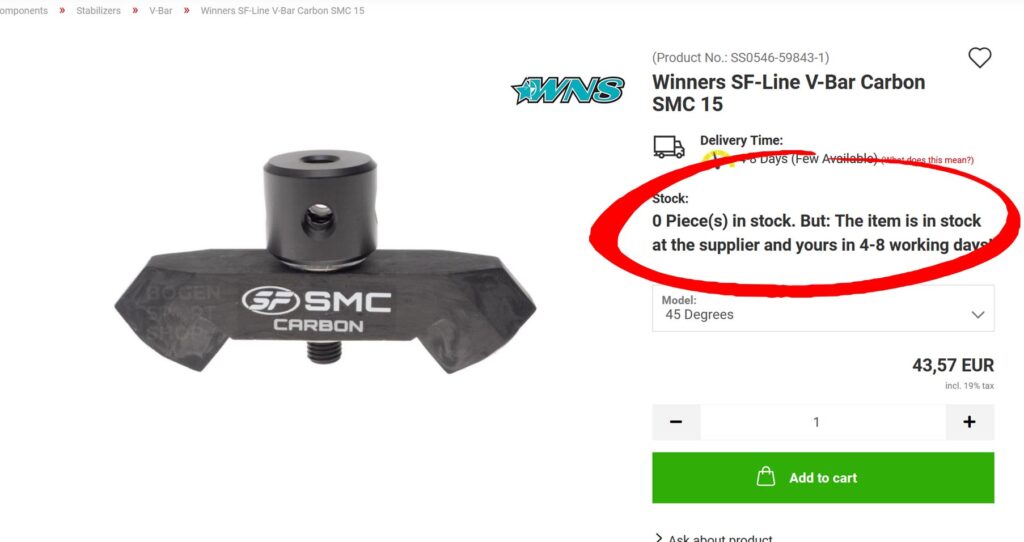Click the Winners SF-Line V-Bar Carbon breadcrumb
The image size is (1024, 542).
pos(282,10)
